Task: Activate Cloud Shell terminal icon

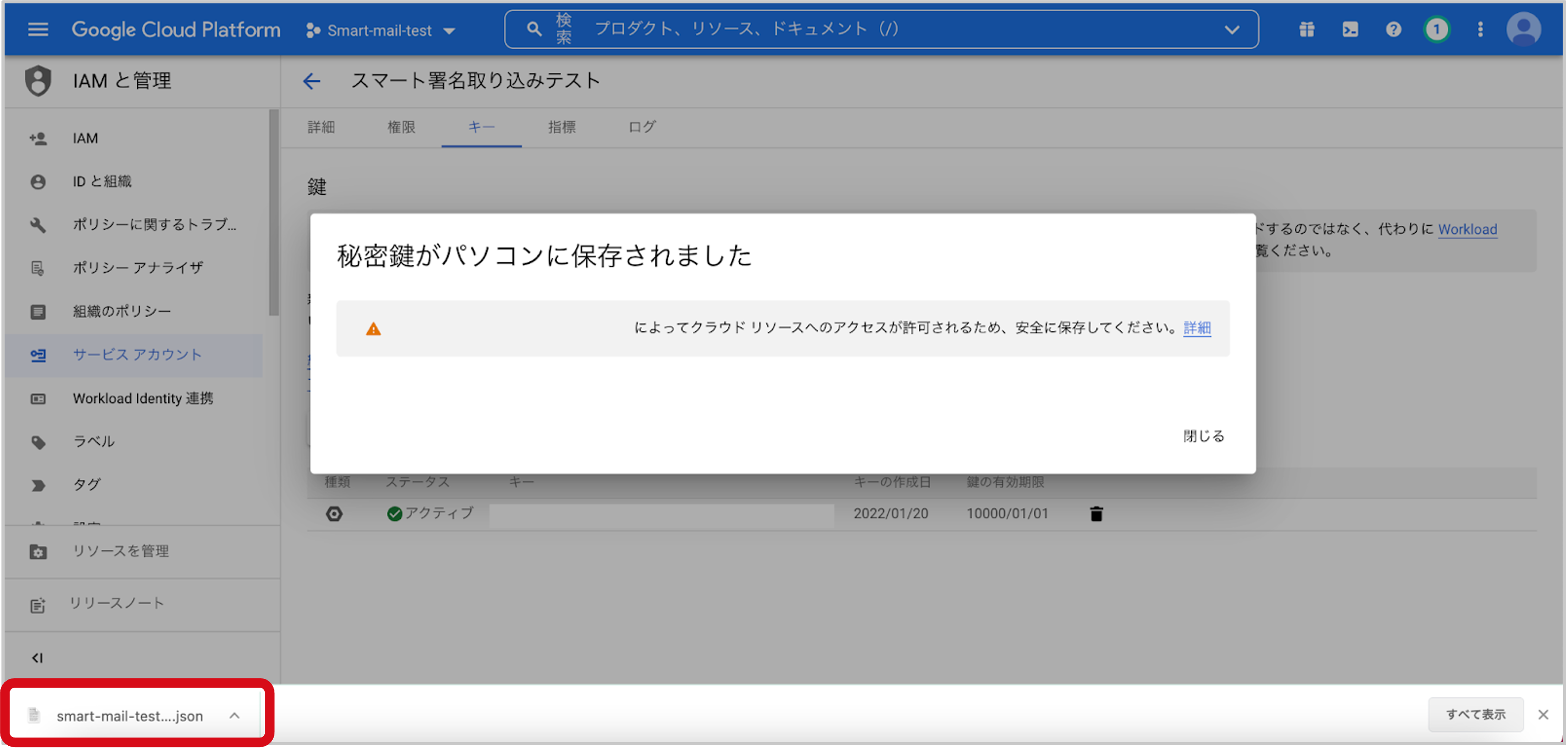Action: point(1350,29)
